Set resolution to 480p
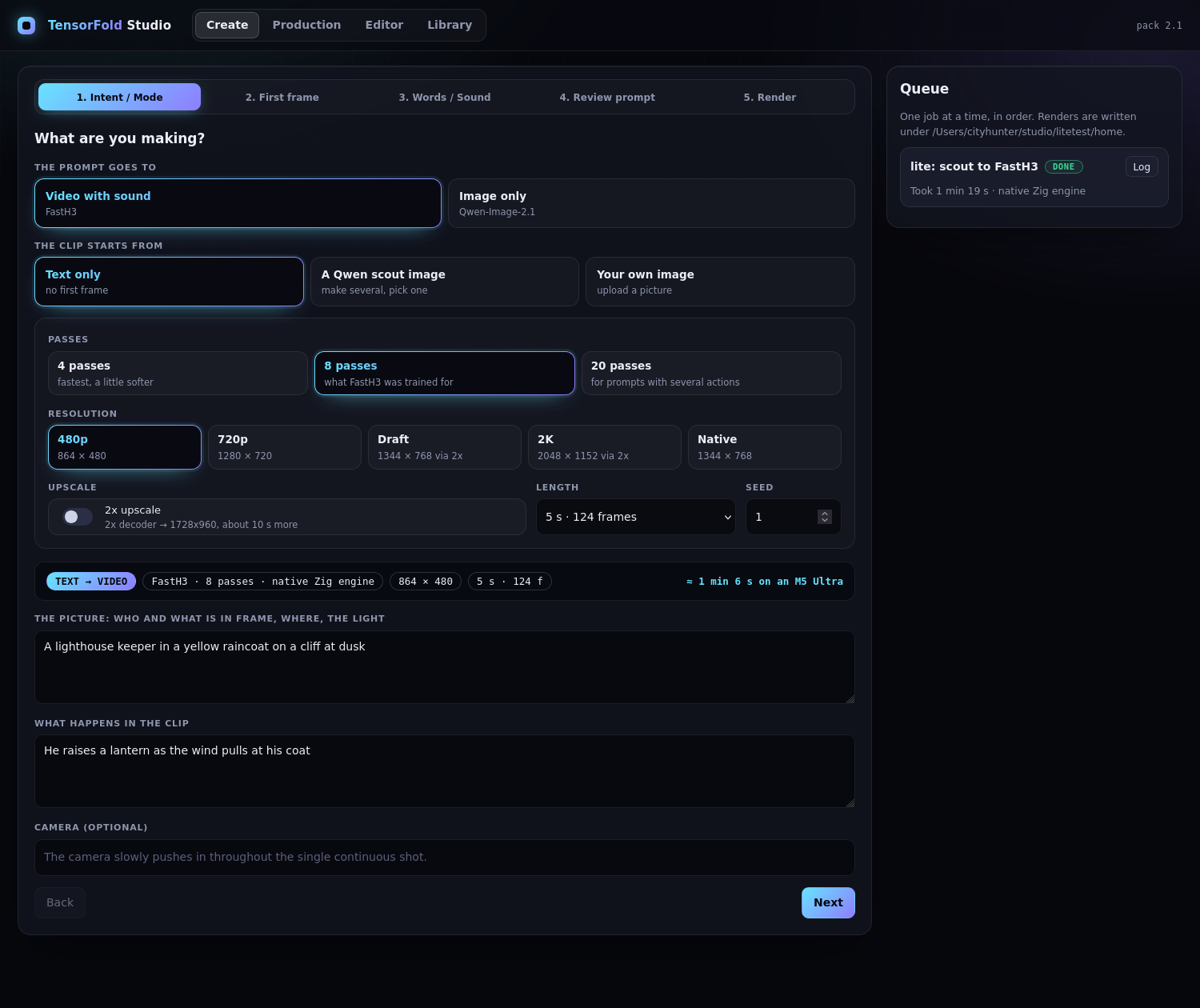Viewport: 1200px width, 1008px height. click(x=125, y=447)
